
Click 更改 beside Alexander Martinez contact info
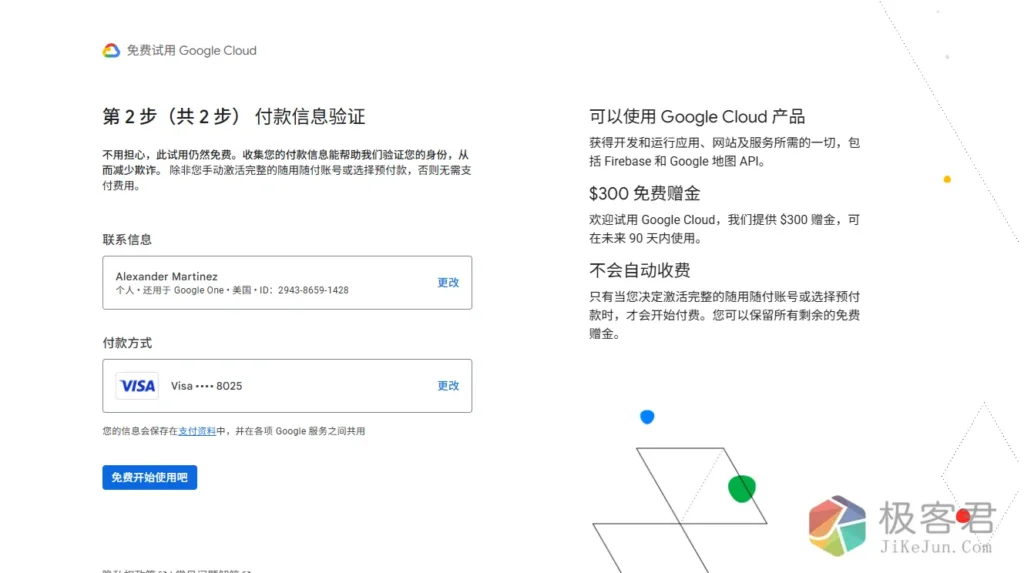click(x=448, y=283)
